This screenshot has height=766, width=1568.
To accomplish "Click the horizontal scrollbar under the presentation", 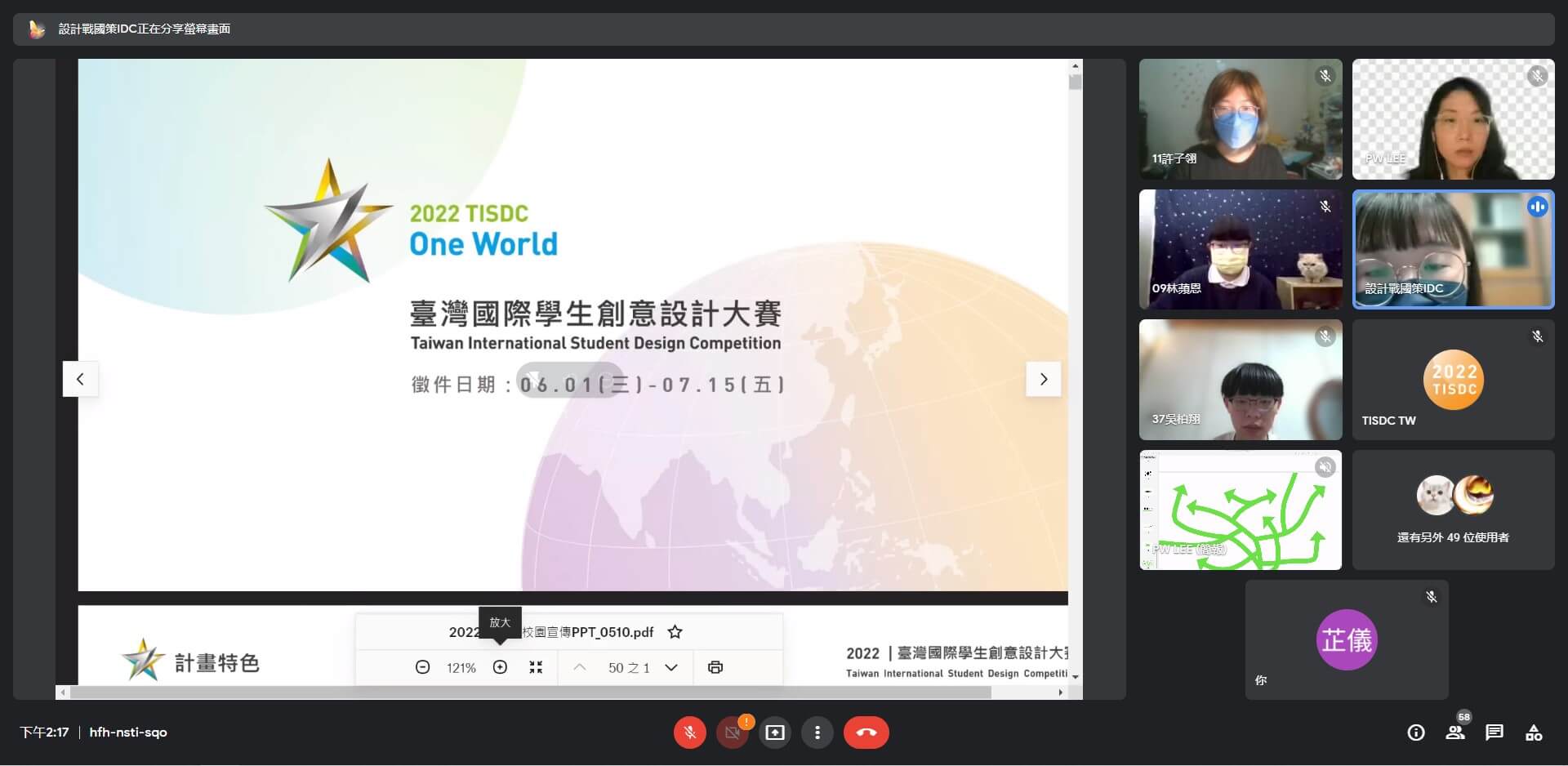I will pos(531,693).
